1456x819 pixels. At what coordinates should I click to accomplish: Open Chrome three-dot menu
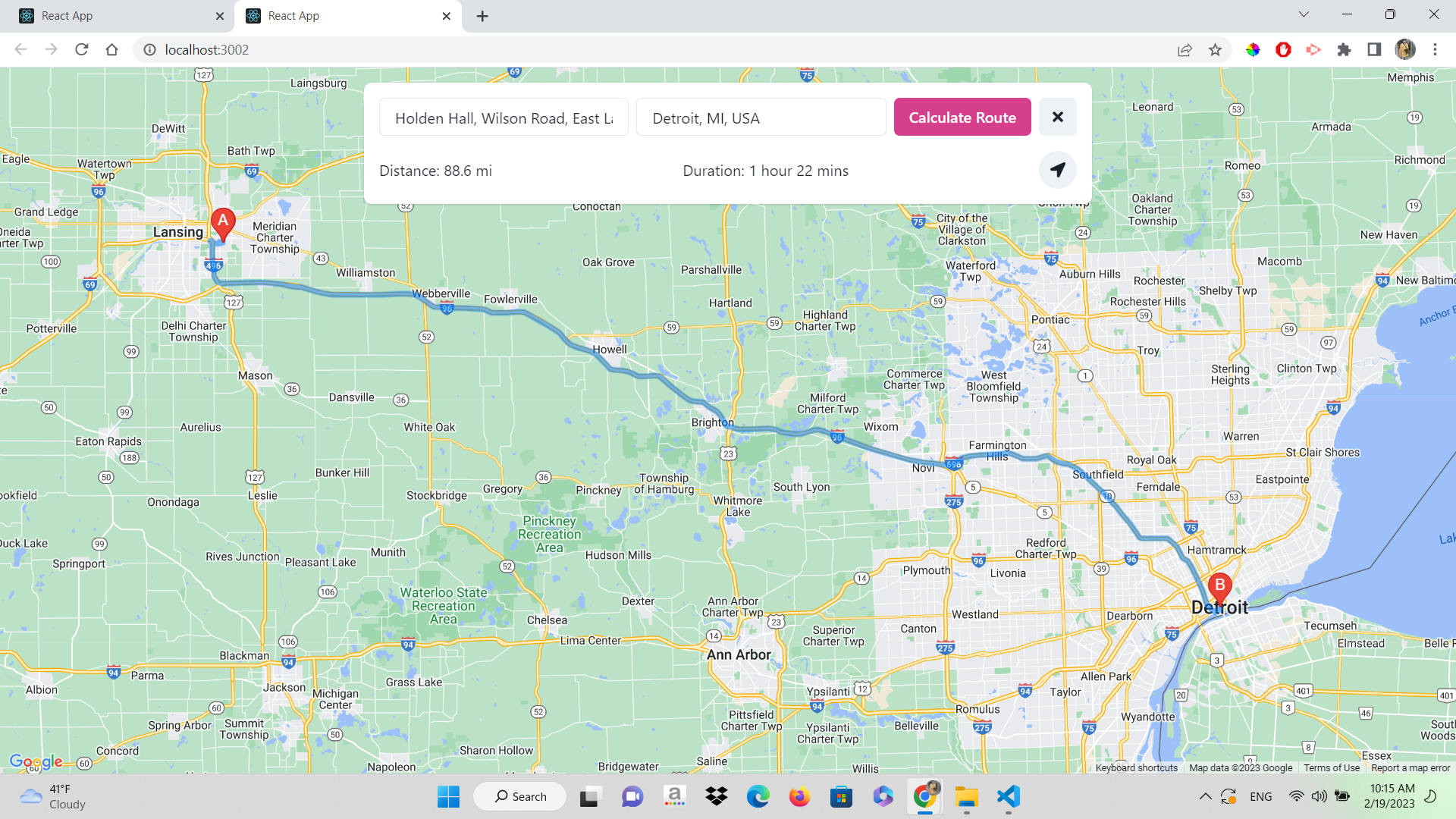pyautogui.click(x=1435, y=50)
